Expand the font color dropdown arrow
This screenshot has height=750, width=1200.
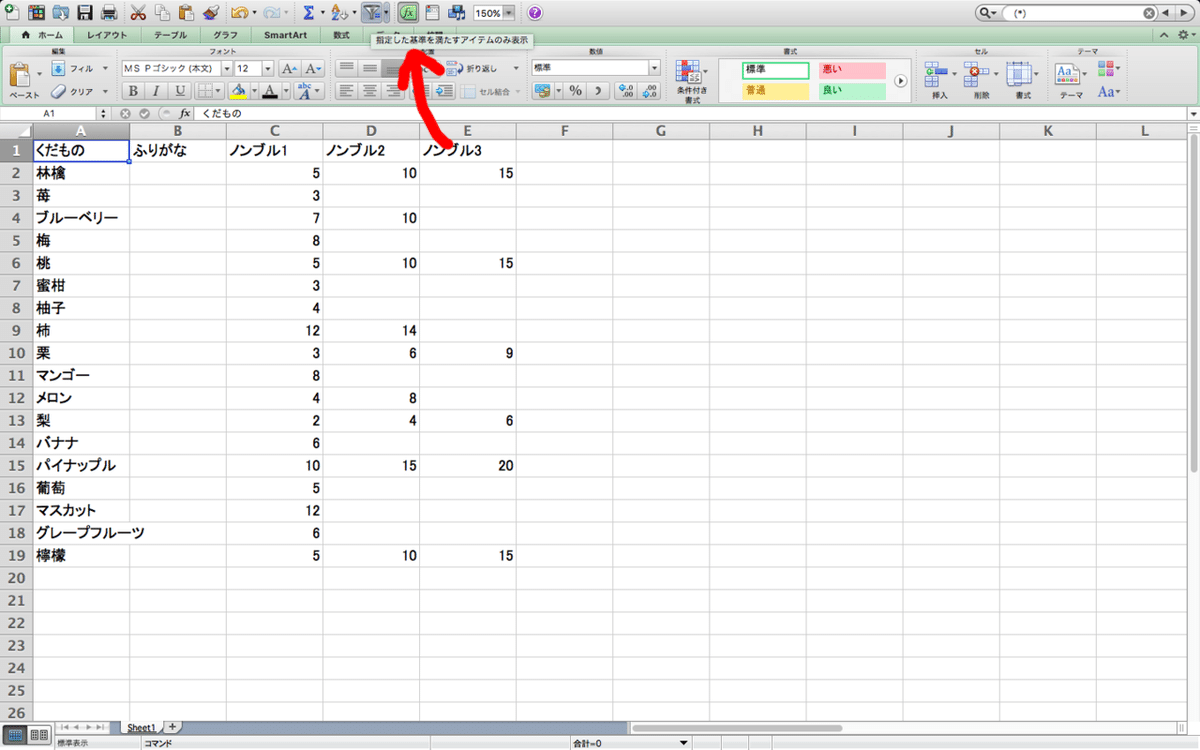(x=287, y=91)
